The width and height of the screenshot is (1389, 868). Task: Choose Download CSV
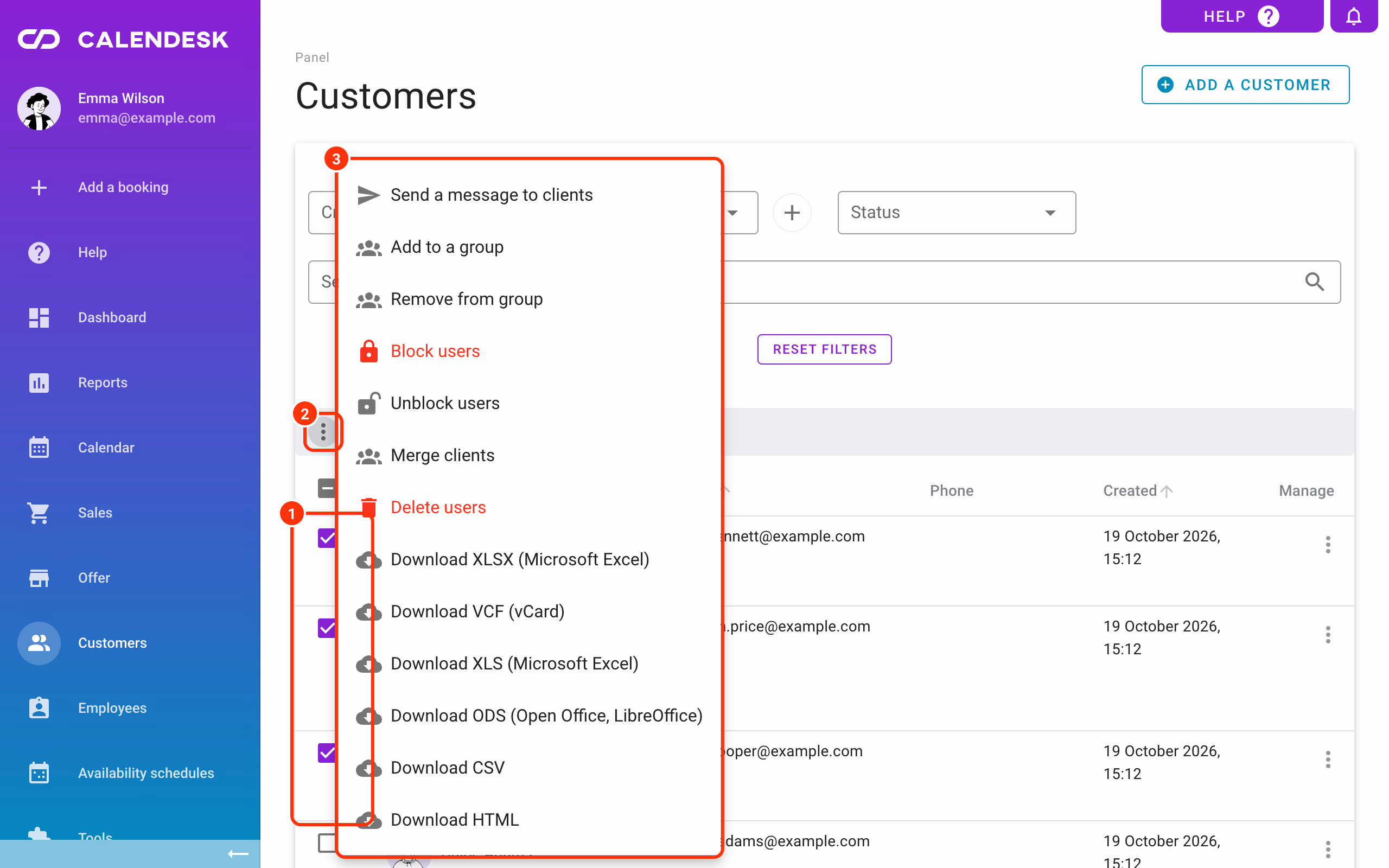coord(528,768)
